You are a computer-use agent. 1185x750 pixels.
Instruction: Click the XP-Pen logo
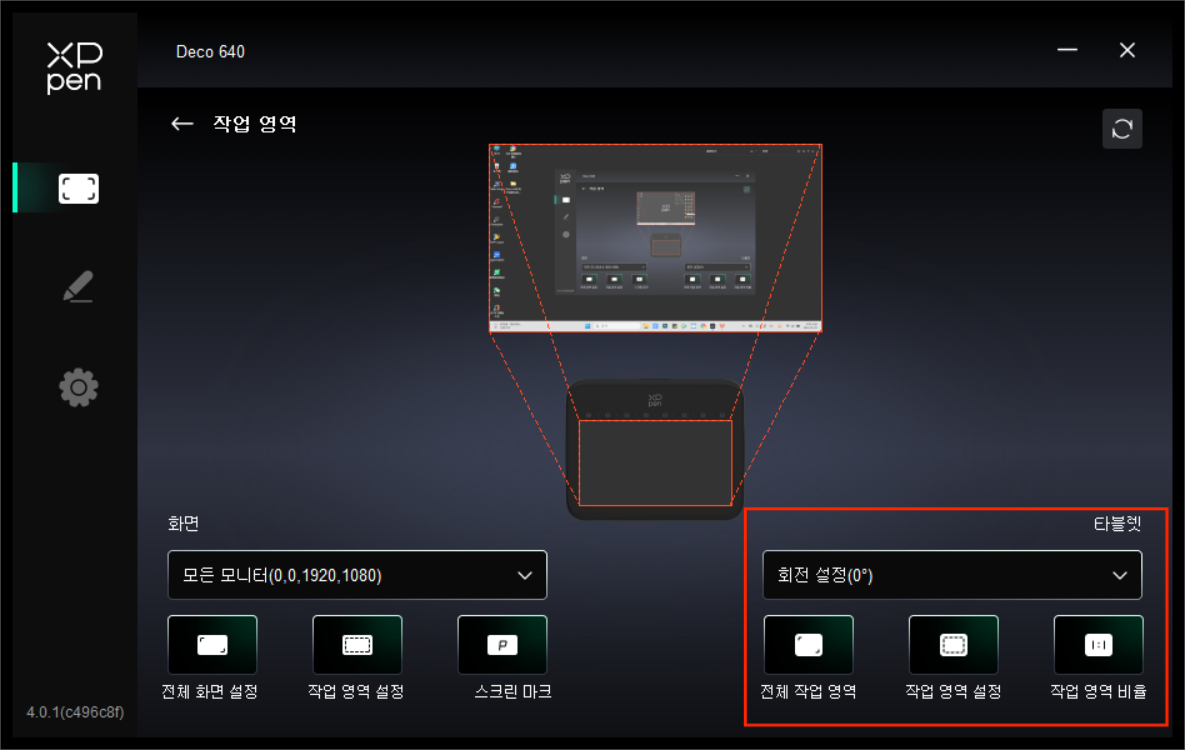74,68
